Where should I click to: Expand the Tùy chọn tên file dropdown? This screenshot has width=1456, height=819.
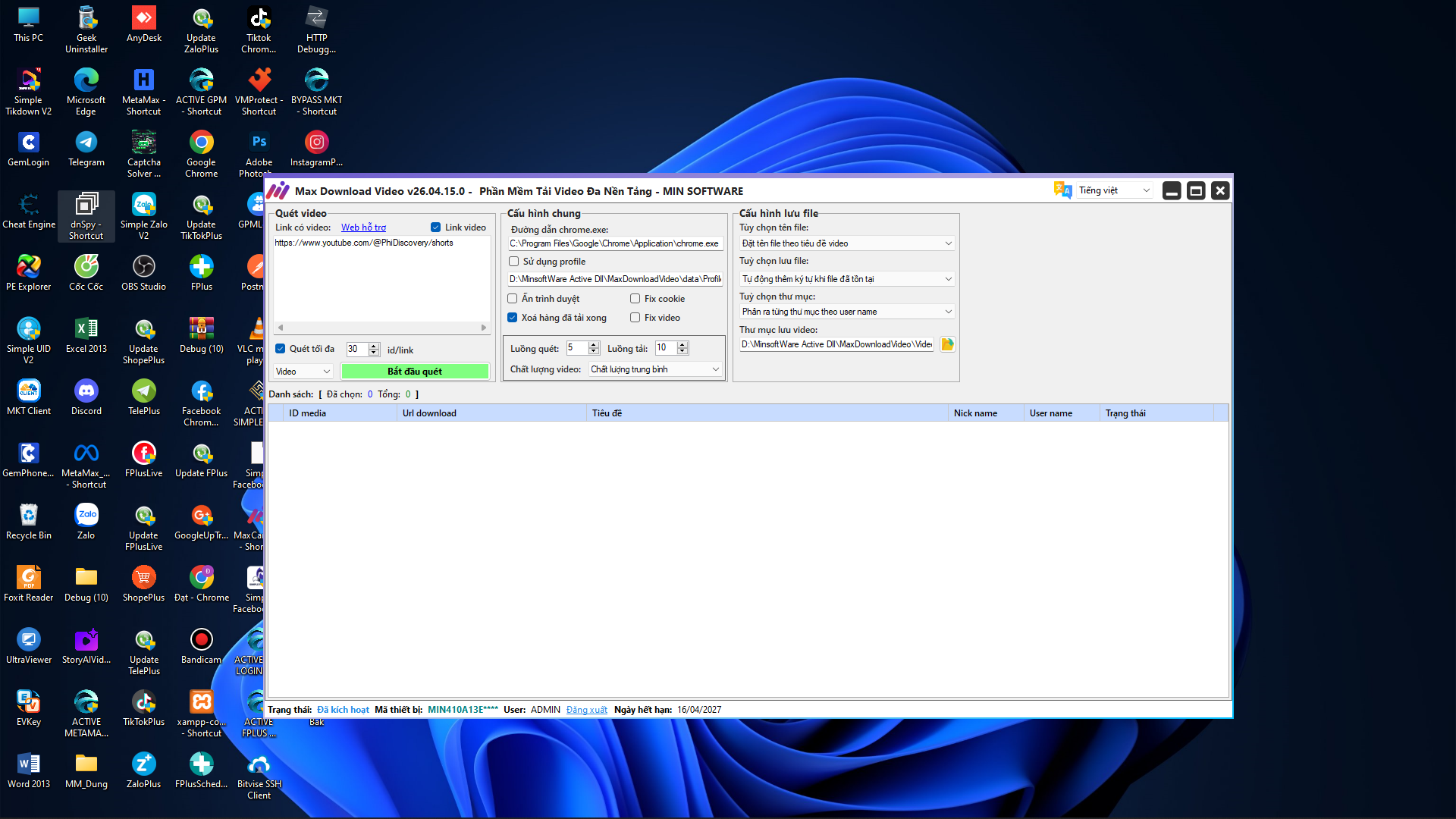click(846, 243)
